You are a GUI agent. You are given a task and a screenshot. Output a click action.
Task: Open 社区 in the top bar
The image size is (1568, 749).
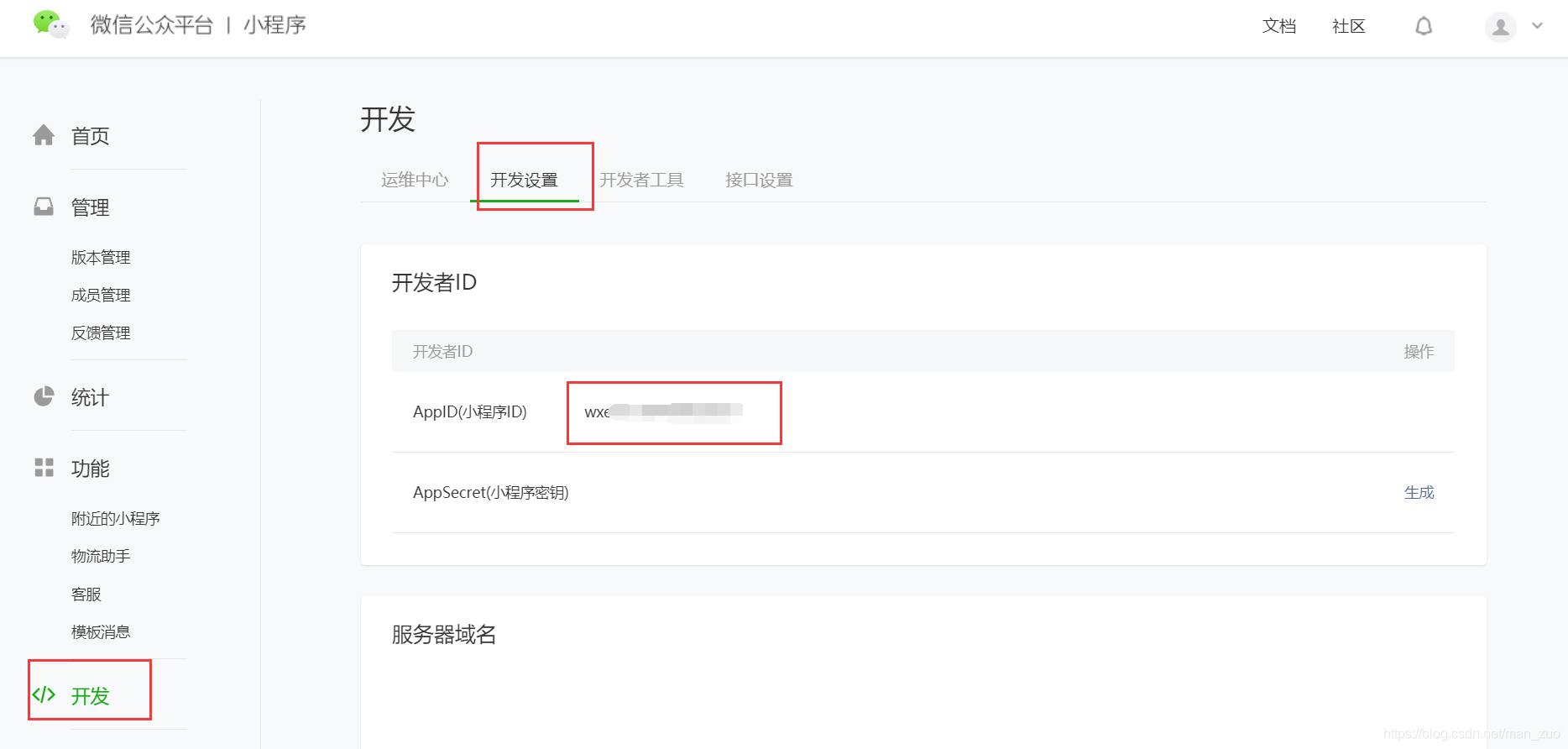tap(1349, 26)
